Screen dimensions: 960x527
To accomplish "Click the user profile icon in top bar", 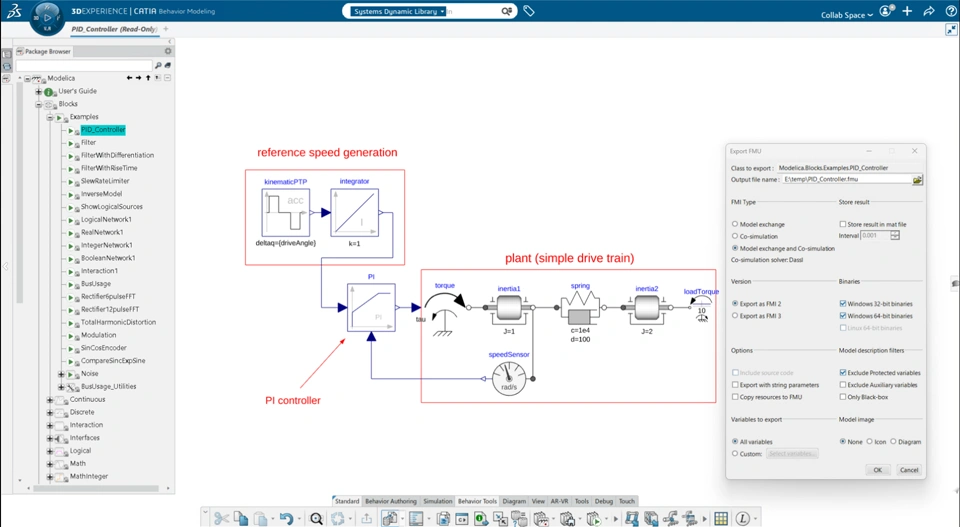I will (885, 11).
